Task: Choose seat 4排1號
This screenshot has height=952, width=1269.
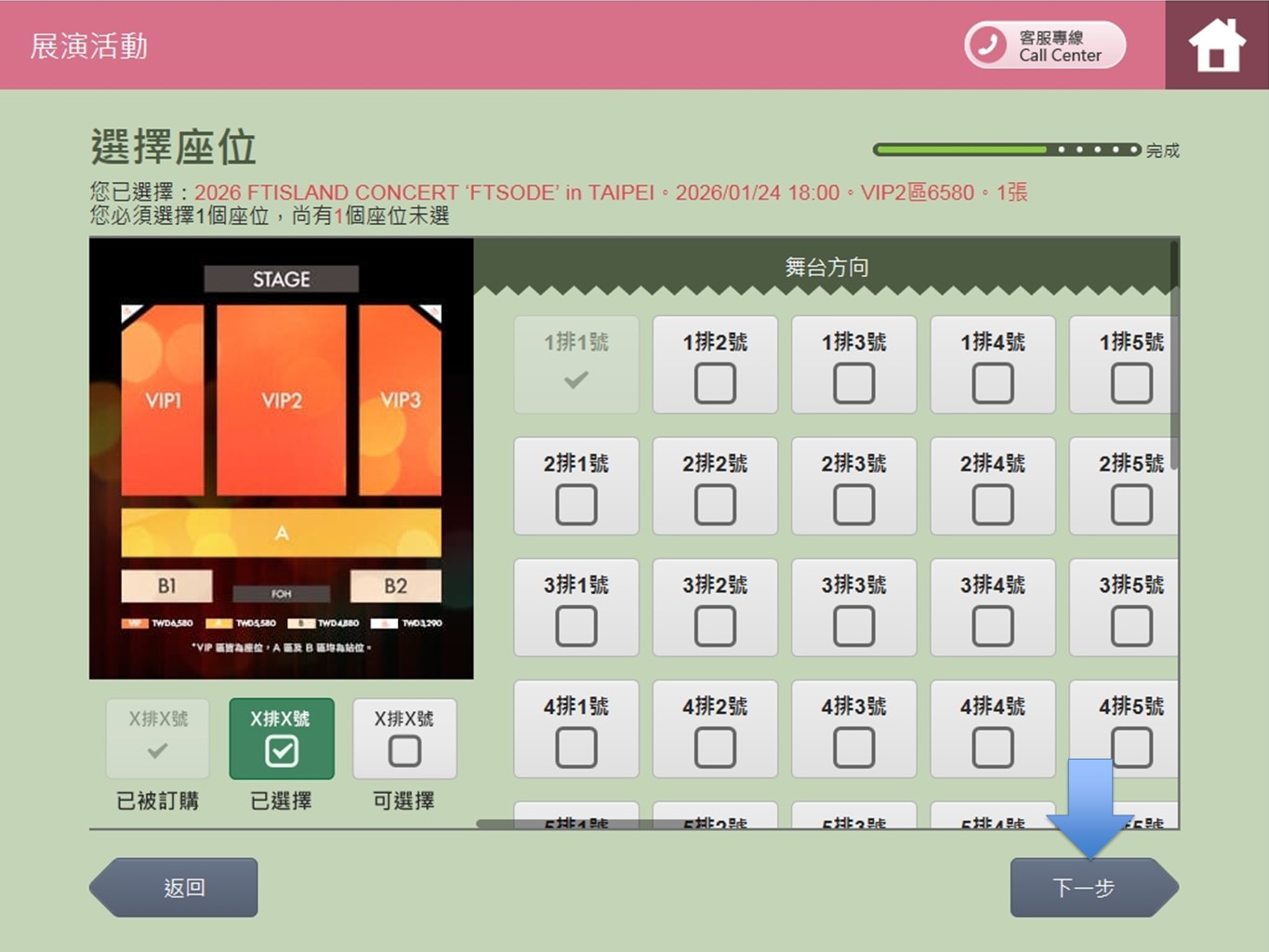Action: click(x=576, y=747)
